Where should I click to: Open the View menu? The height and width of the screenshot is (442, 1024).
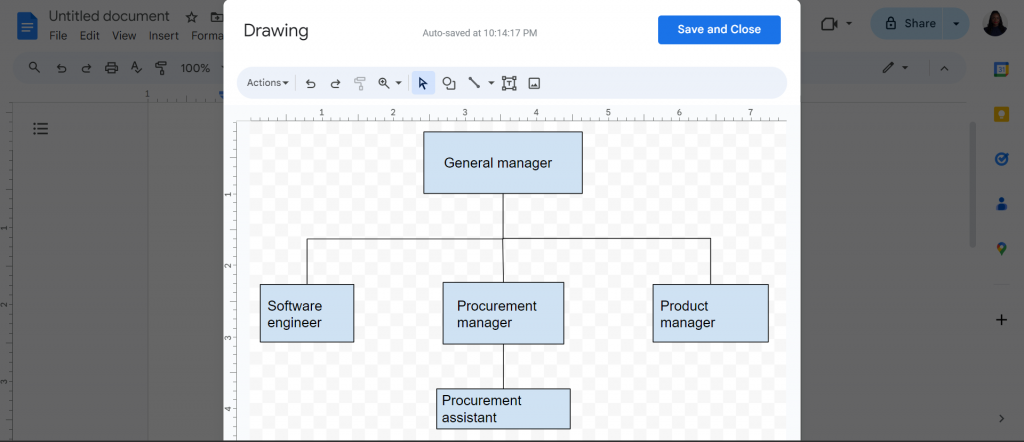[x=124, y=36]
